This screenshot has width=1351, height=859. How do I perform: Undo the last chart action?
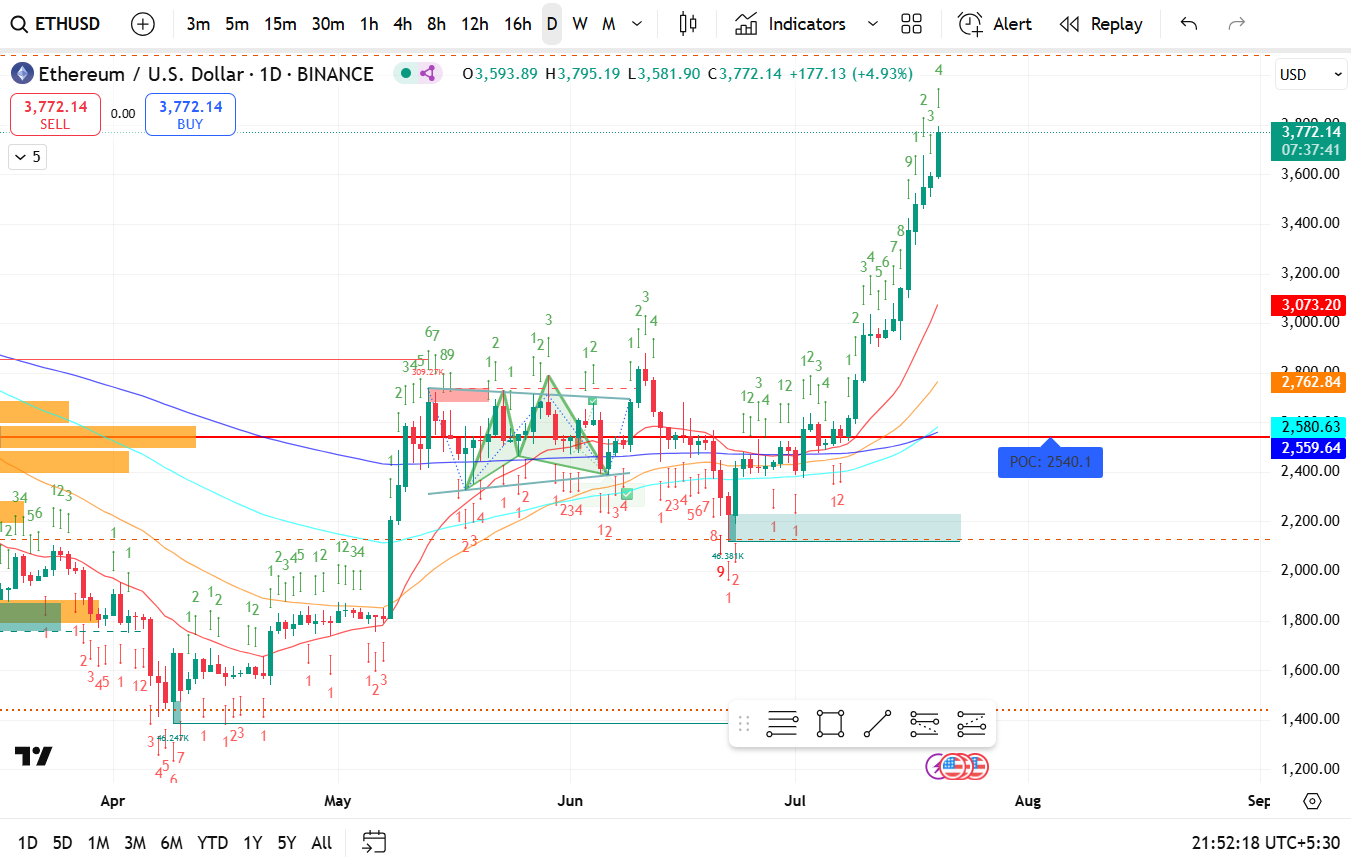(x=1189, y=24)
